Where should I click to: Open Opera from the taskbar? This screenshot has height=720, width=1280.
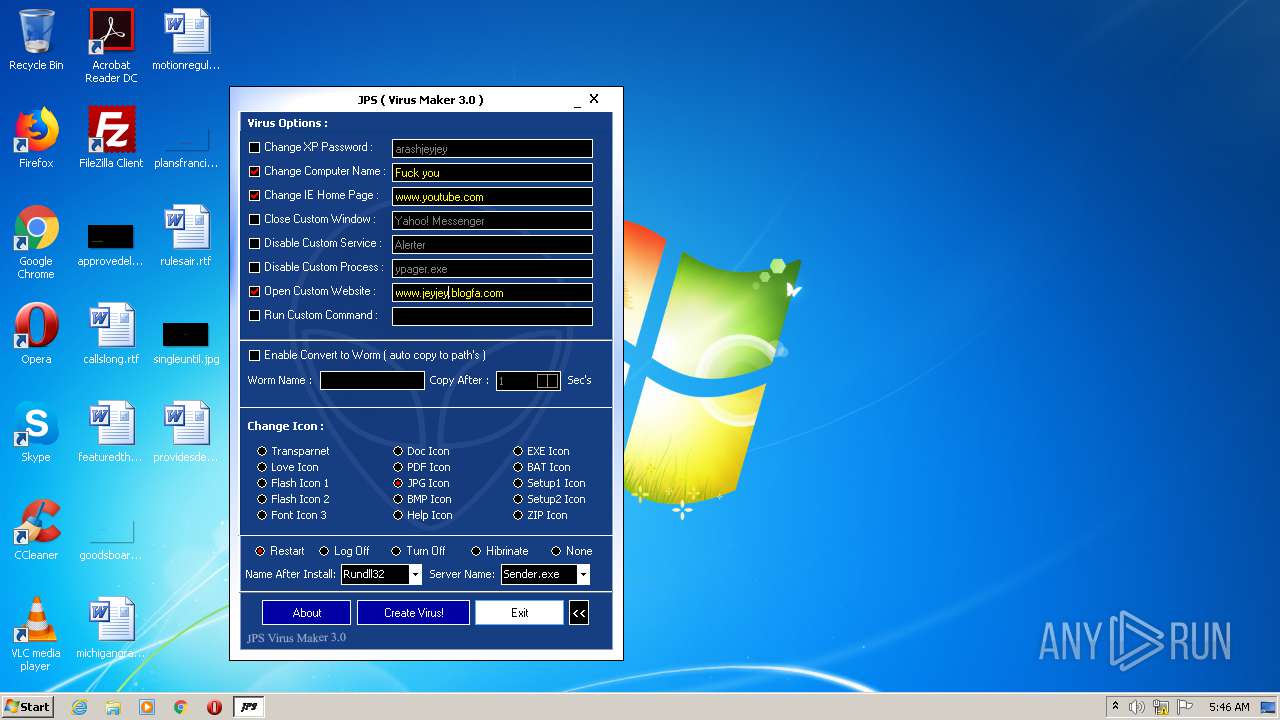coord(214,707)
